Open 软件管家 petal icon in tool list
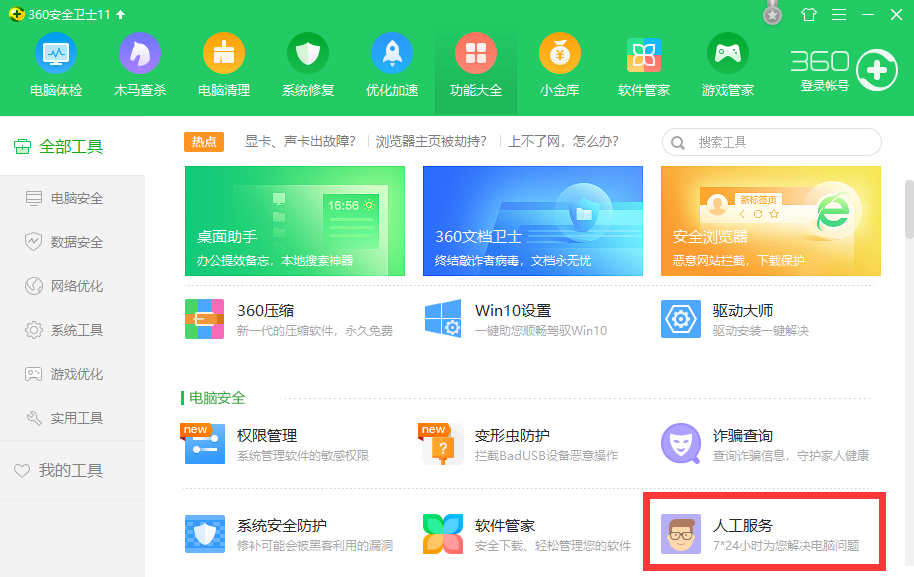914x577 pixels. [443, 534]
